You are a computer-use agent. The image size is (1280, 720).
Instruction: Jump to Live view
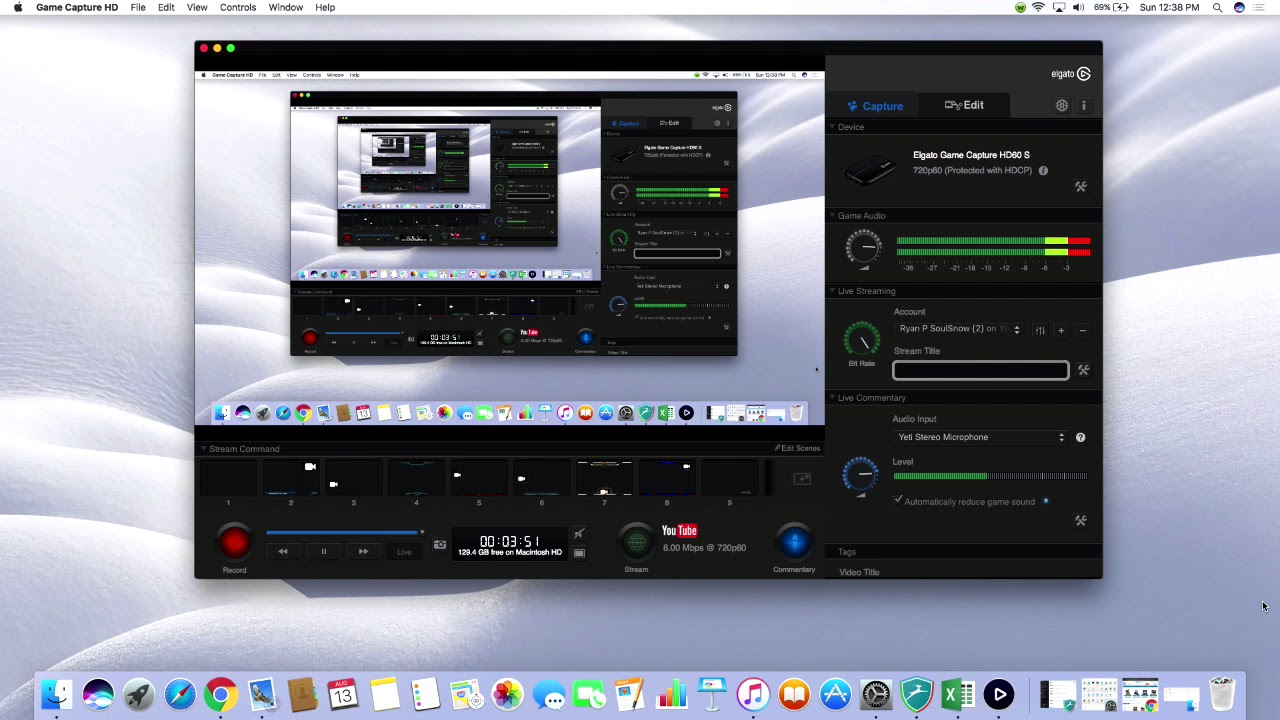click(404, 552)
